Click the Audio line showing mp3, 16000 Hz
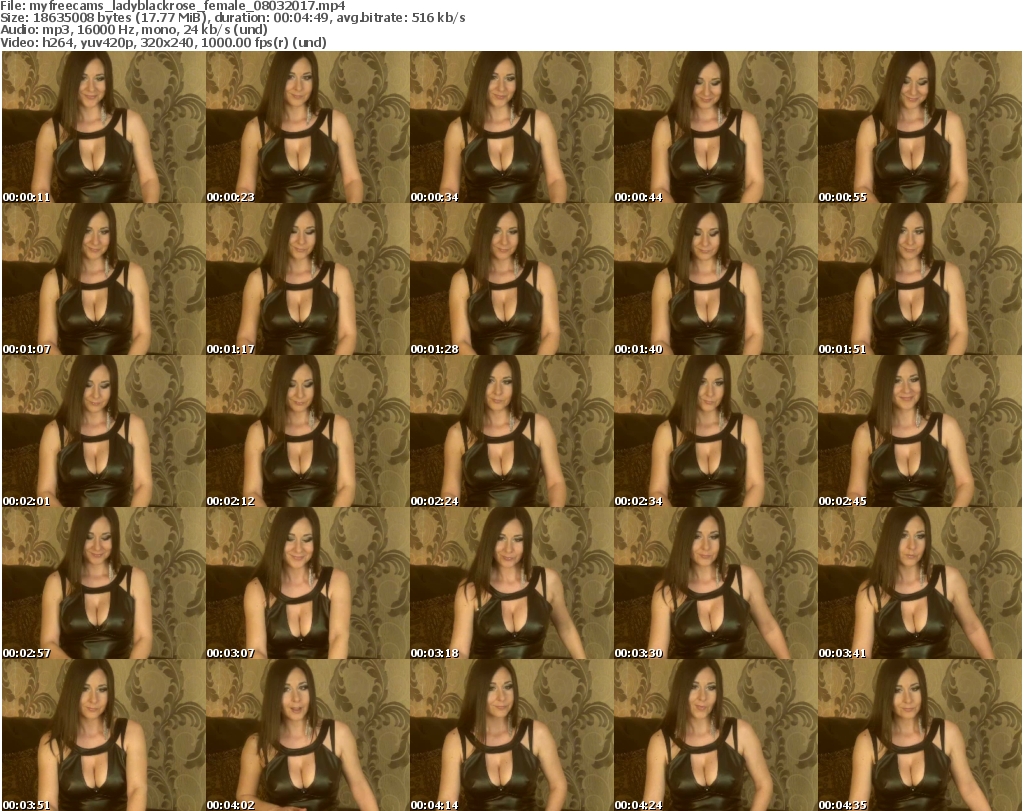Viewport: 1024px width, 811px height. 134,30
